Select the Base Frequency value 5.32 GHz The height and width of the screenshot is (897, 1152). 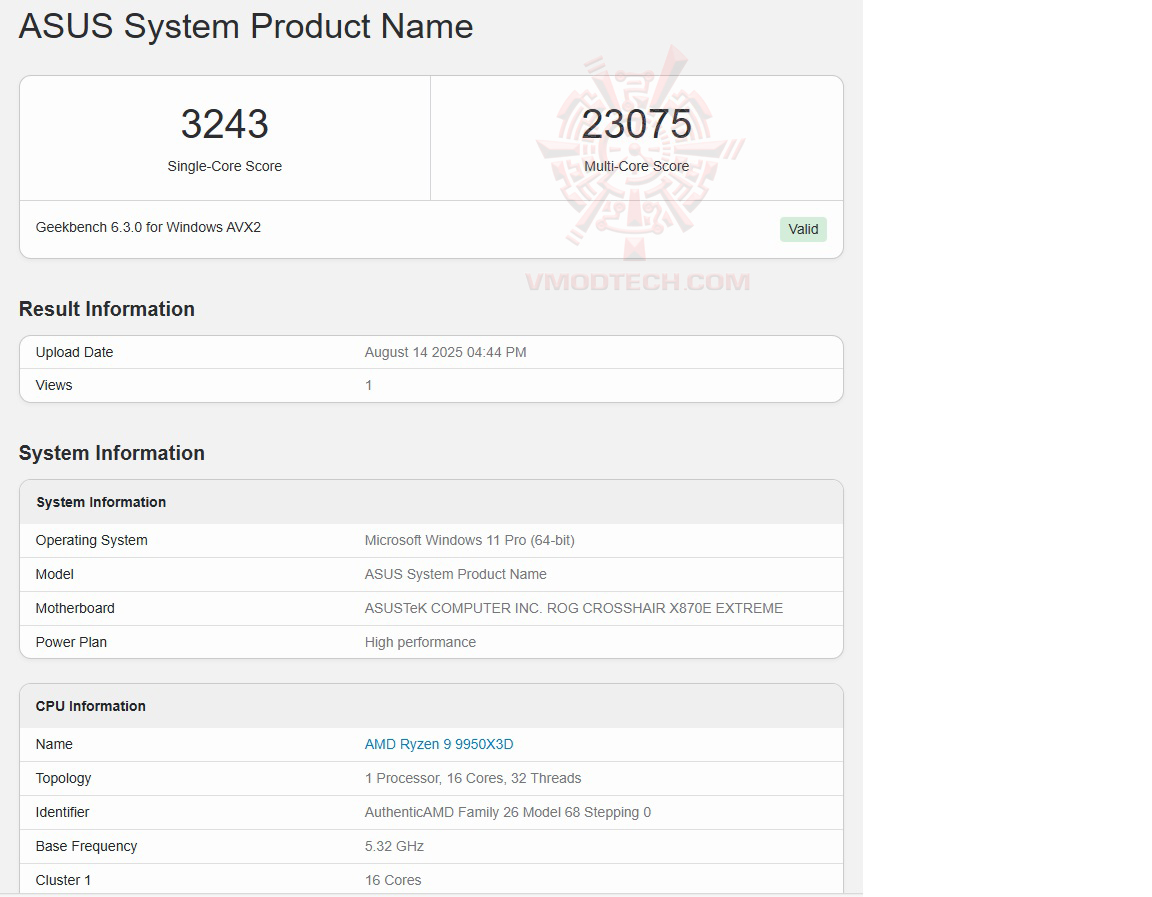394,846
